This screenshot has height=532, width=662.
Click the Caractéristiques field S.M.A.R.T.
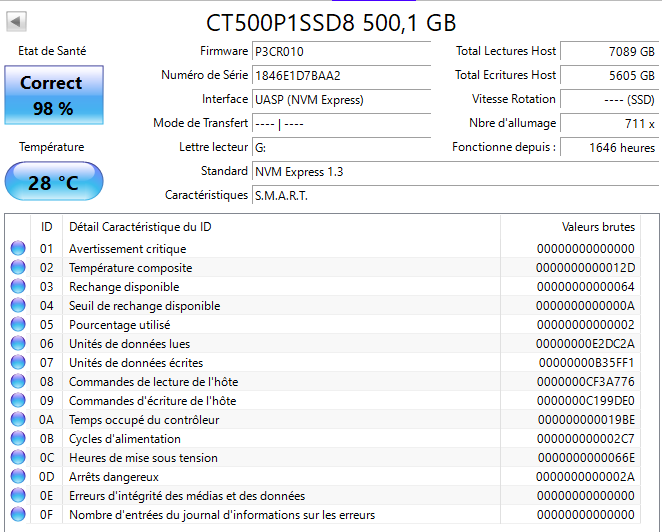pos(455,196)
